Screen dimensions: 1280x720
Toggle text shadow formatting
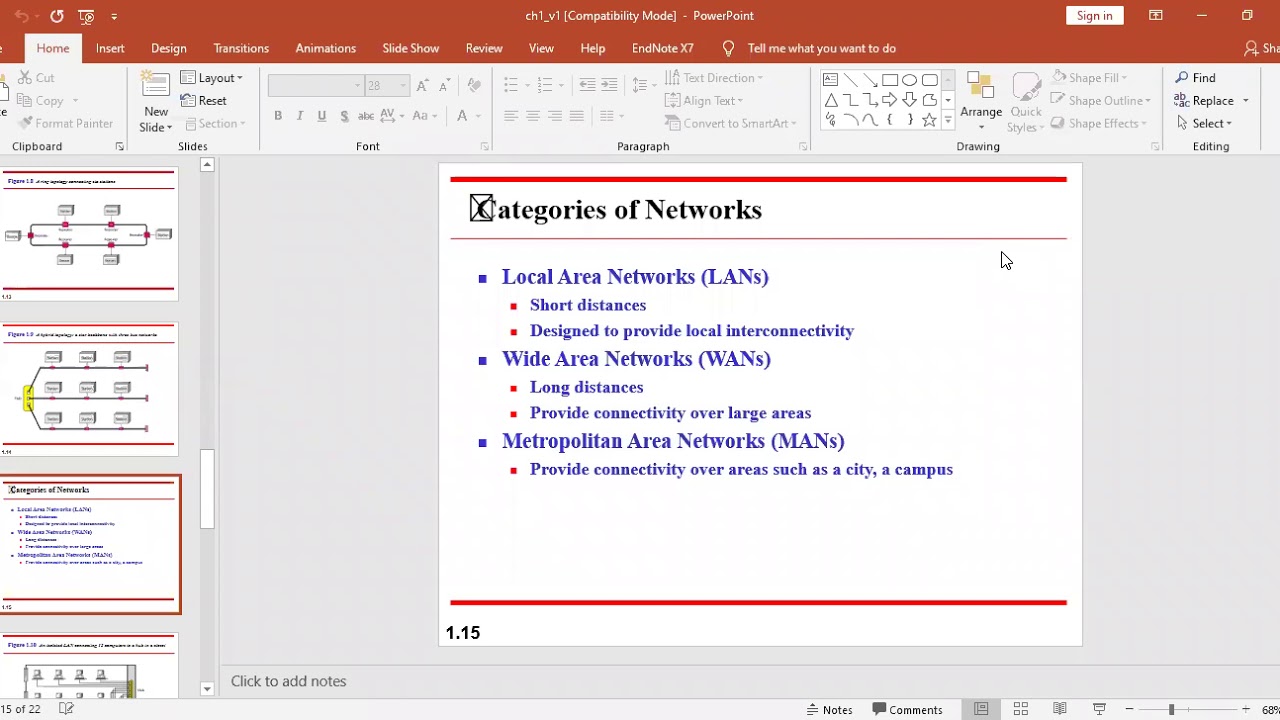(x=344, y=116)
